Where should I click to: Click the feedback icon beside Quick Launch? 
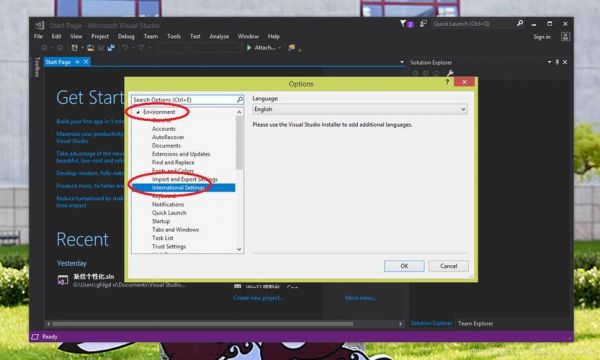pos(423,24)
